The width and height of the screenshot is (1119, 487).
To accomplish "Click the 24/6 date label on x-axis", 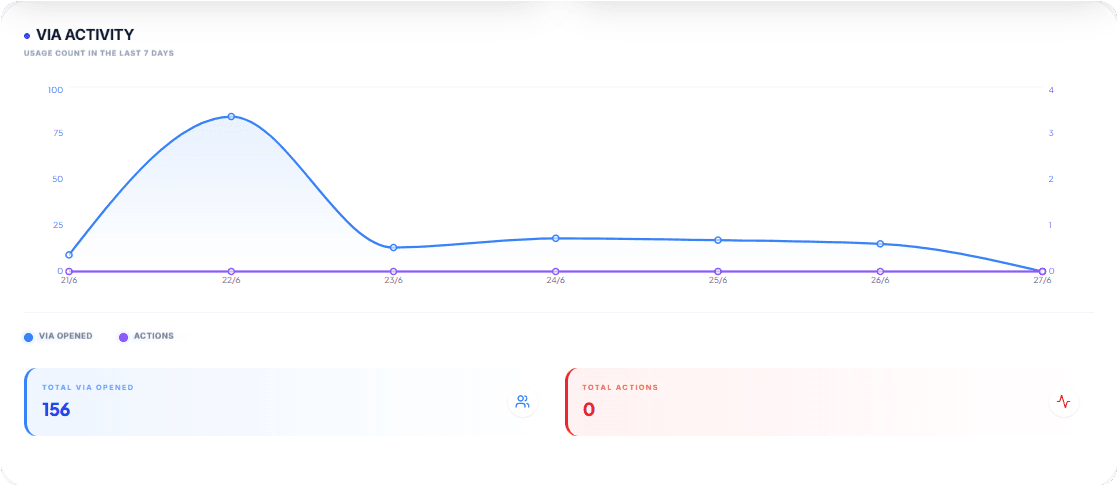I will point(556,281).
